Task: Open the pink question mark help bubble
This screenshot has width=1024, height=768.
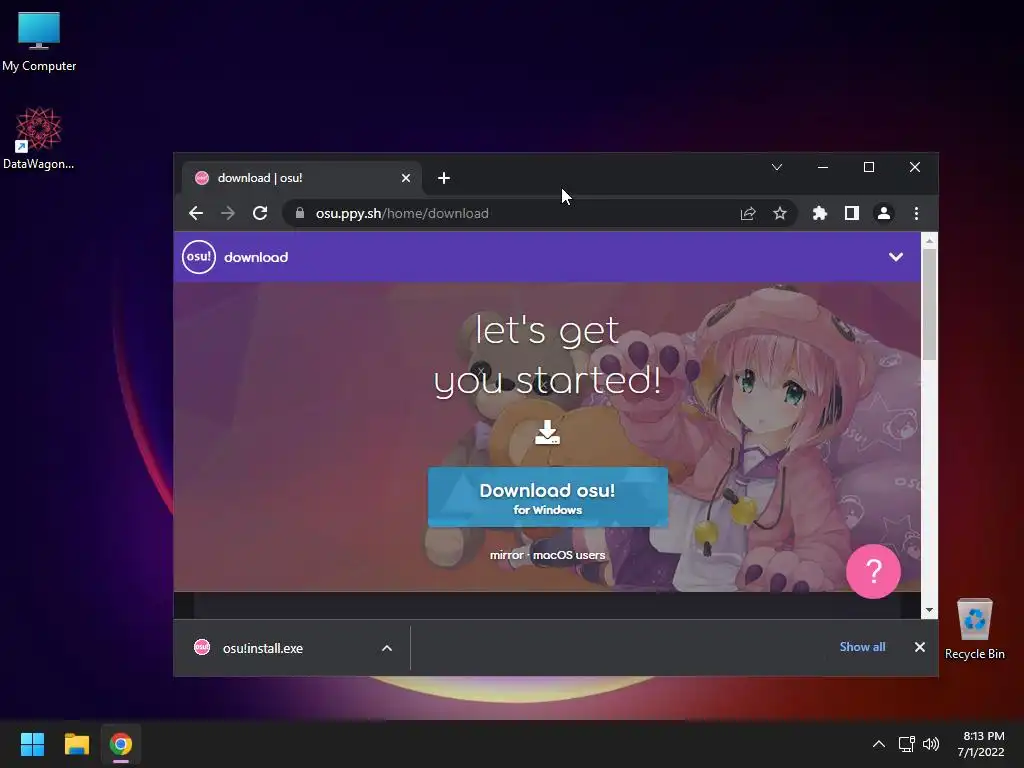Action: (873, 571)
